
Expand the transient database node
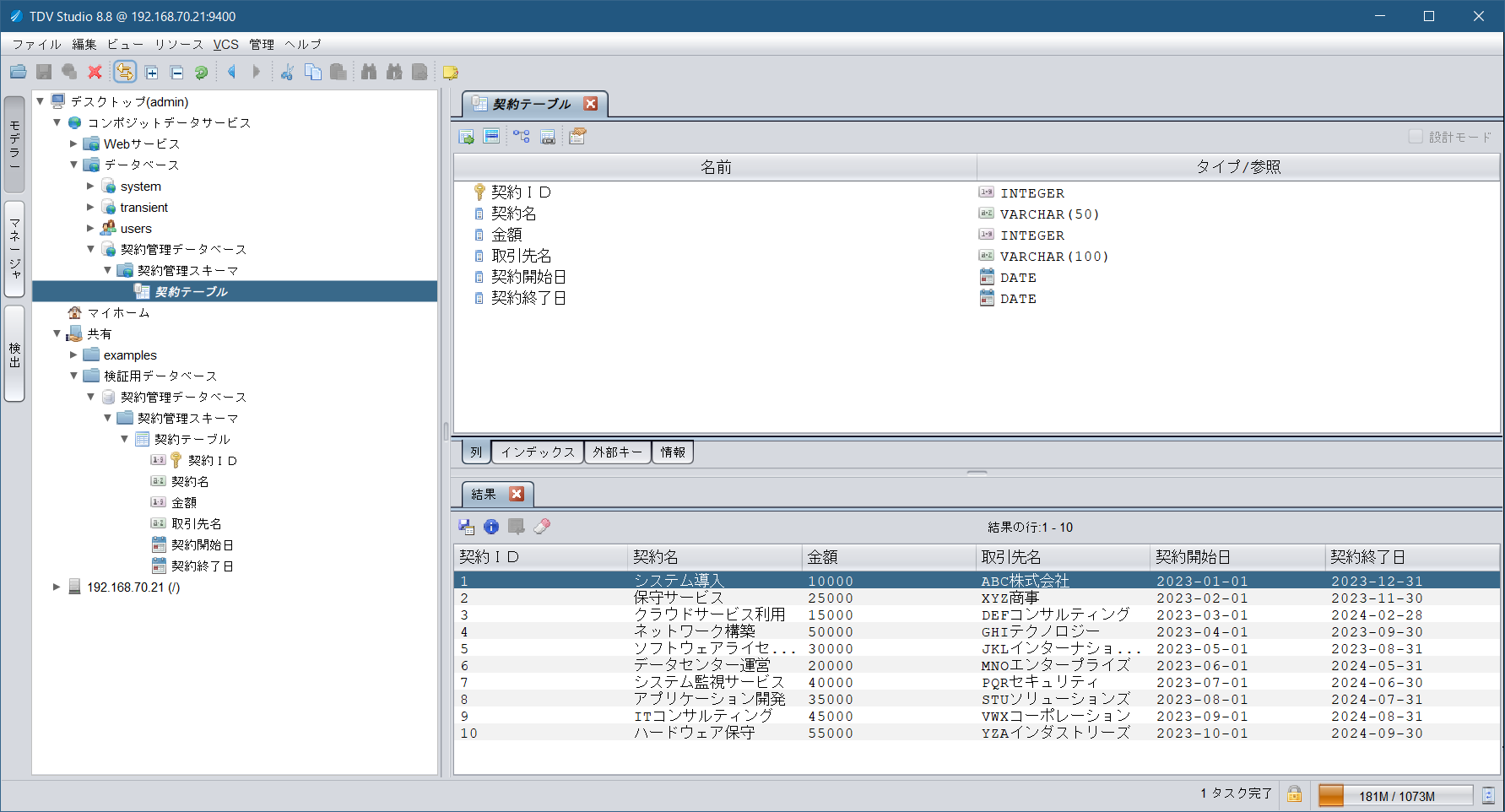[90, 207]
